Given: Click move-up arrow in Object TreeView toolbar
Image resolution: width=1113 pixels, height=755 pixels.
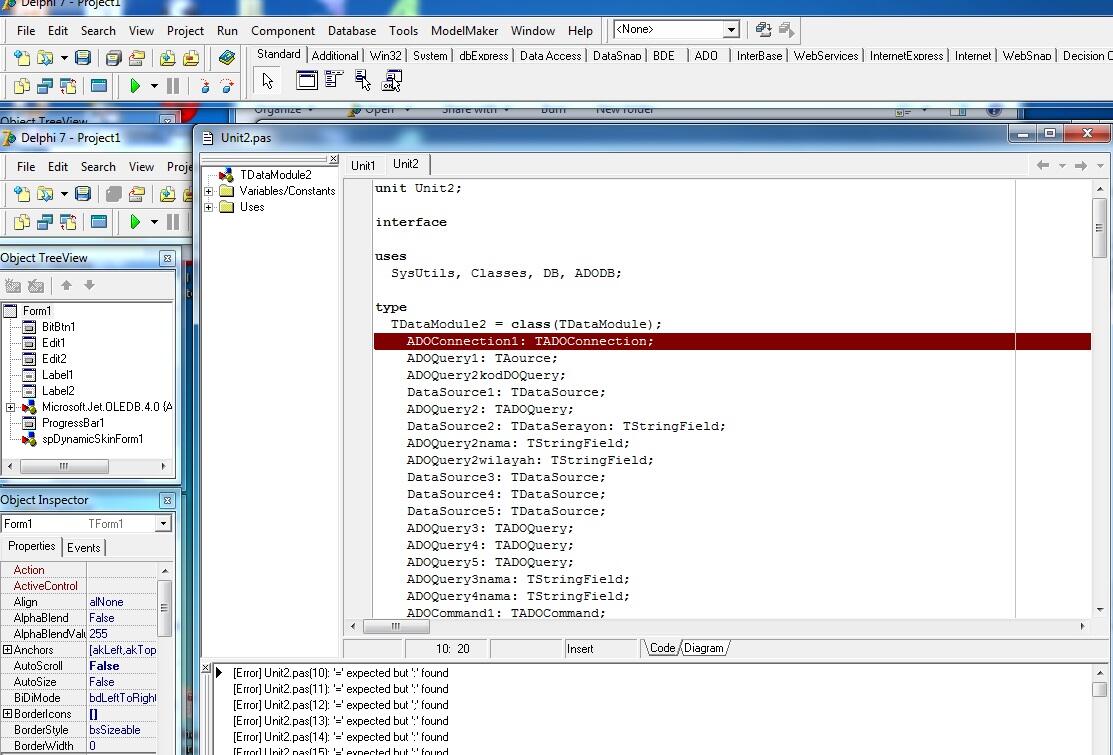Looking at the screenshot, I should pyautogui.click(x=66, y=285).
